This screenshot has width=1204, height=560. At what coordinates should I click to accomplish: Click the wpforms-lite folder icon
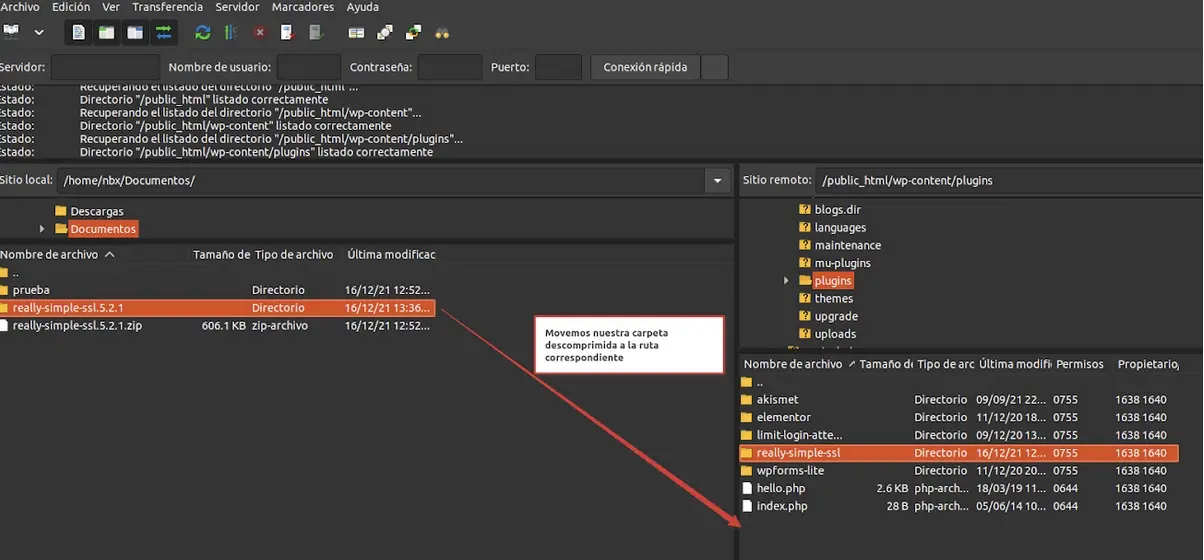(746, 470)
